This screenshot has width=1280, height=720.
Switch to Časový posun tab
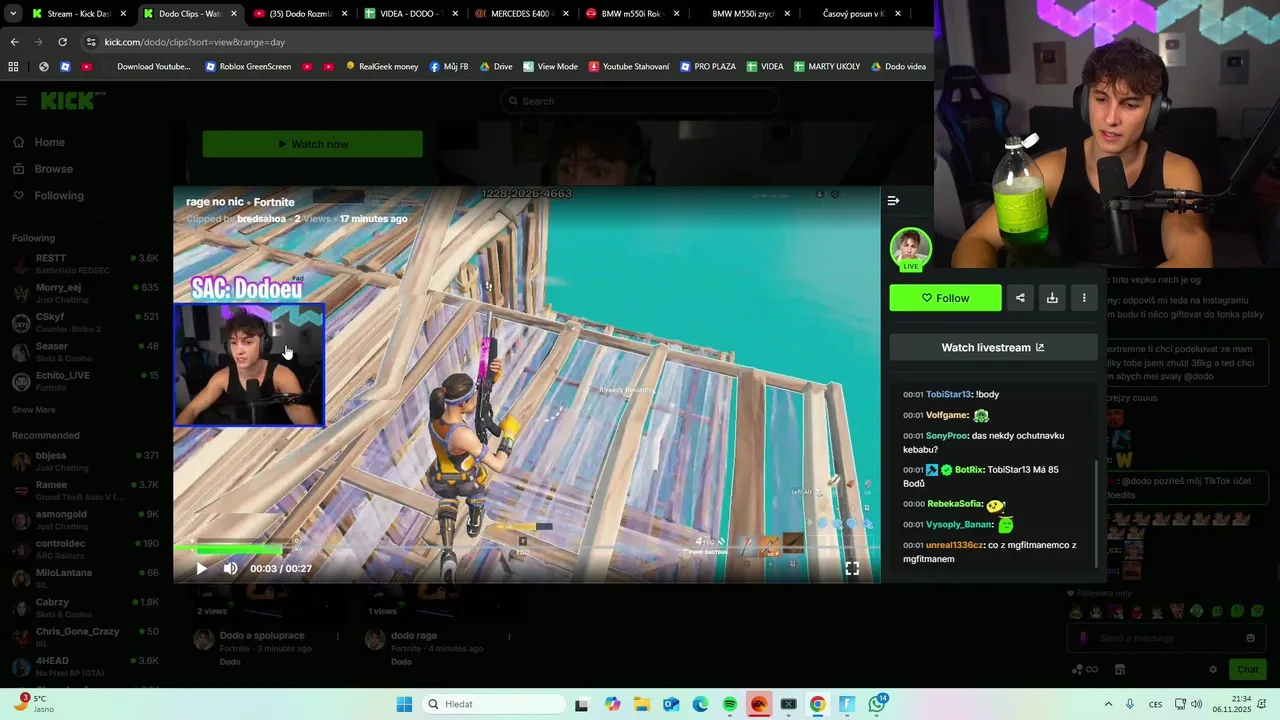[x=852, y=14]
